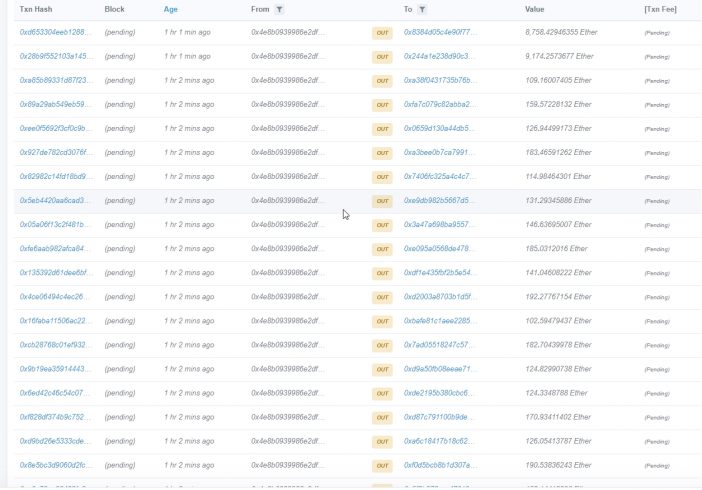
Task: Open recipient address 0xfa7c079c82abba2
Action: [439, 104]
